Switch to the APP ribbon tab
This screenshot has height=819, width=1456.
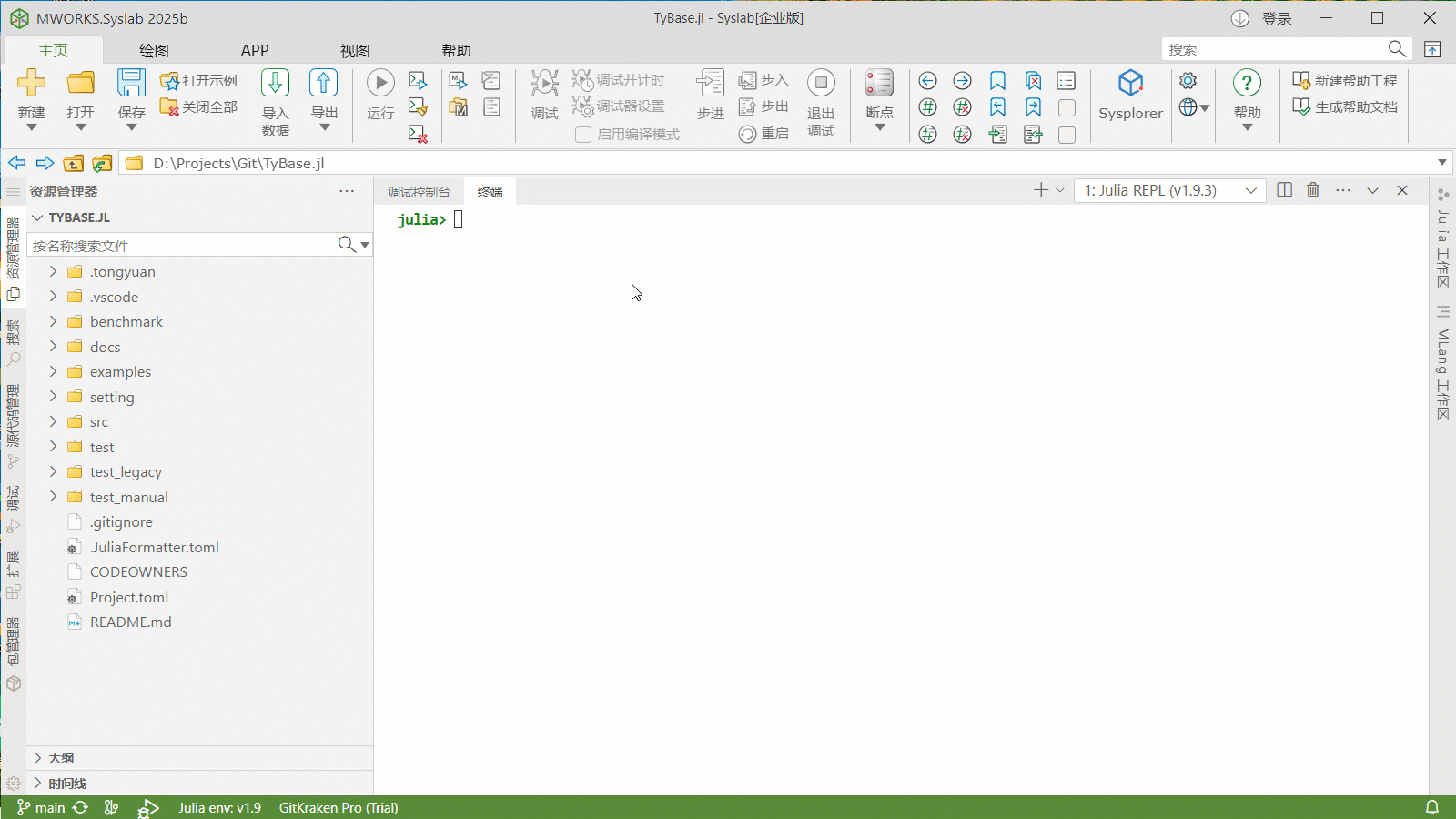click(x=255, y=50)
